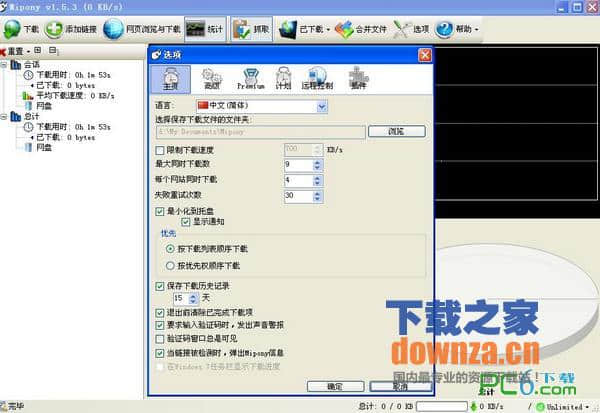The height and width of the screenshot is (413, 600).
Task: Click expand-all icon beside 重置
Action: click(38, 50)
